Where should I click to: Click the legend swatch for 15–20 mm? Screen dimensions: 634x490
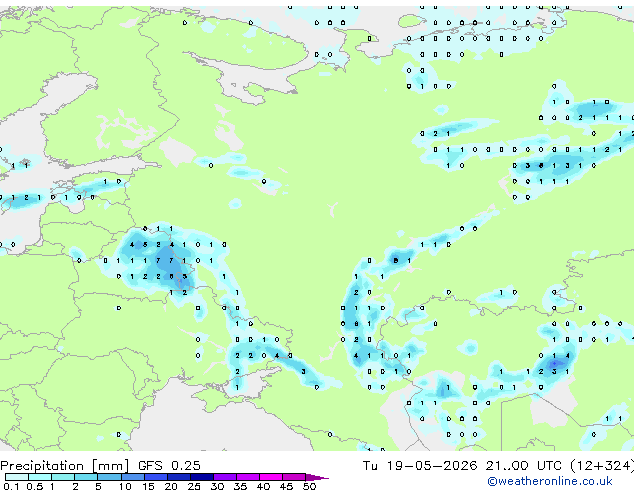point(156,477)
